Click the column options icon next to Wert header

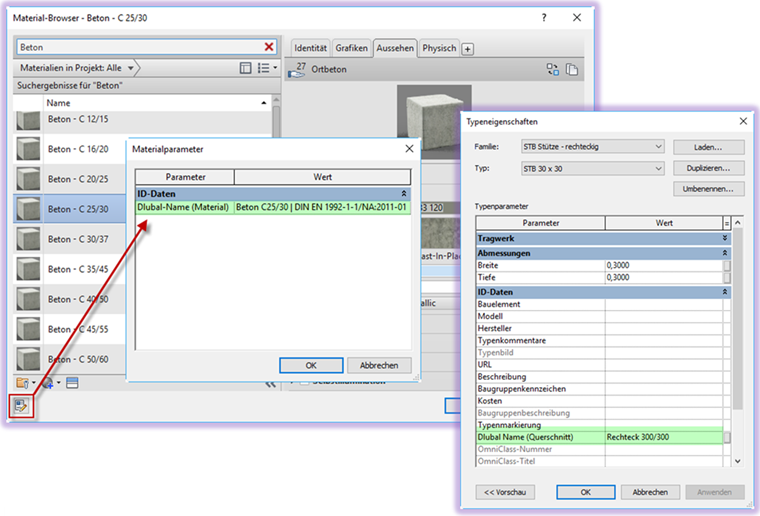pos(727,223)
